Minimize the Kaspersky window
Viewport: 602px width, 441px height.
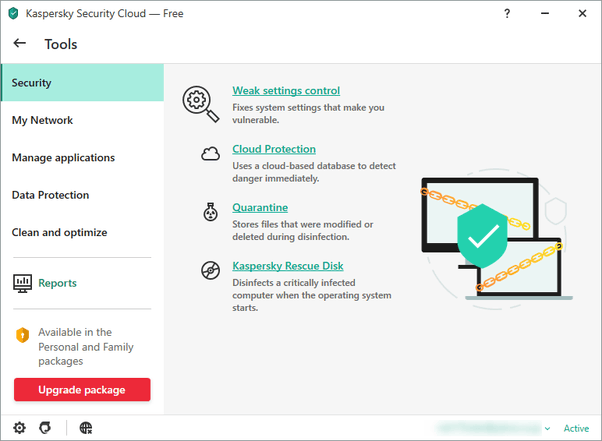tap(545, 13)
